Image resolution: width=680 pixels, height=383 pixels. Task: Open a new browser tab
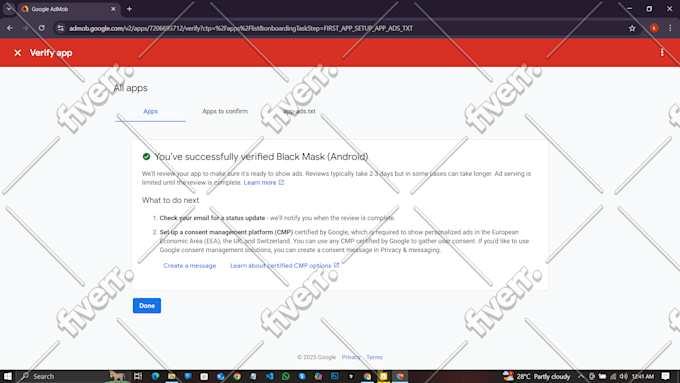(129, 9)
